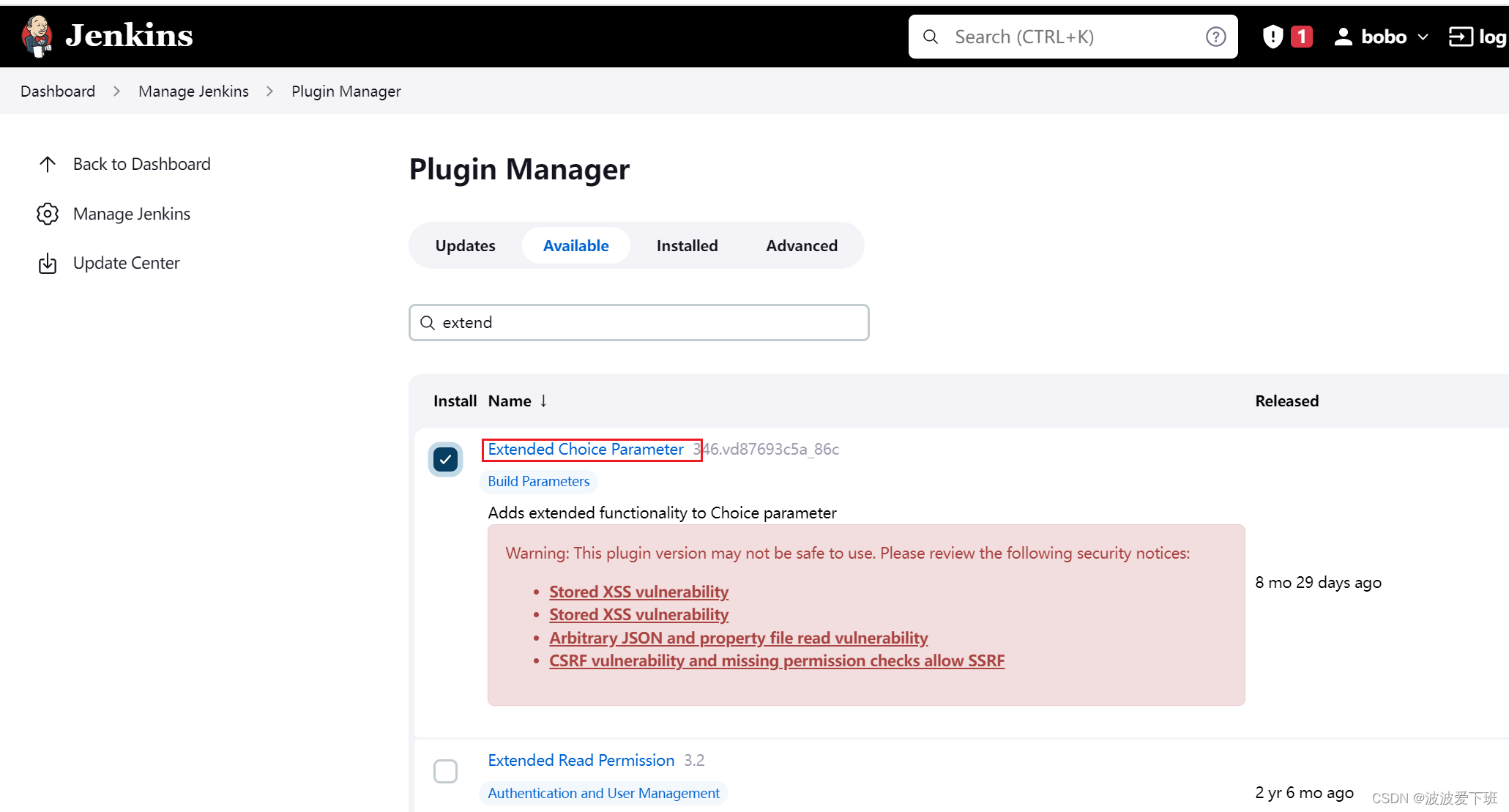The image size is (1509, 812).
Task: Open the CSRF vulnerability SSRF security notice
Action: click(776, 661)
